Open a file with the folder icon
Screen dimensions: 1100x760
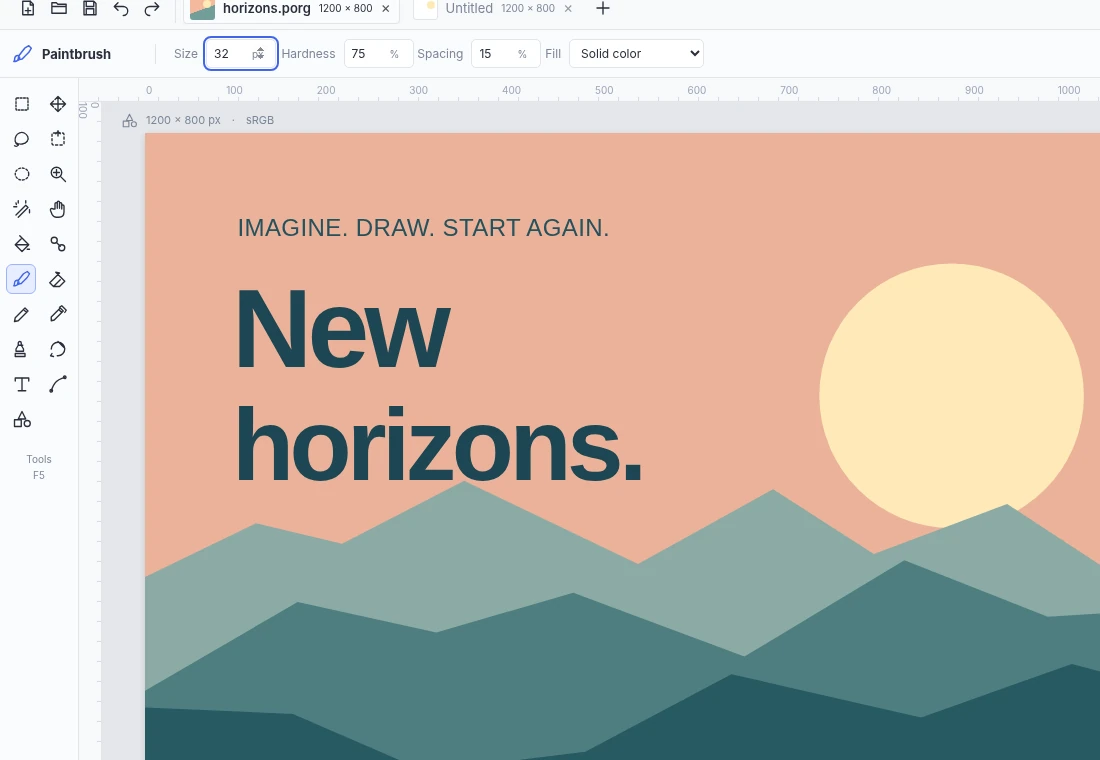pos(59,8)
